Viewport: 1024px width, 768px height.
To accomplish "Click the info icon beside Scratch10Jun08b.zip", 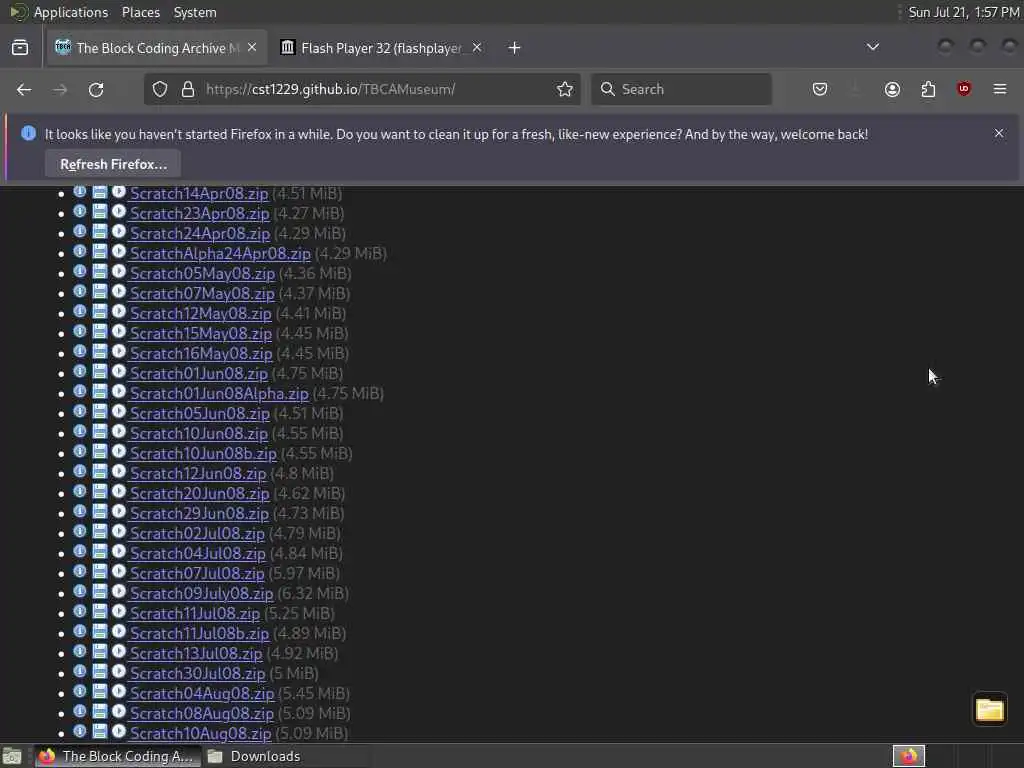I will click(80, 452).
